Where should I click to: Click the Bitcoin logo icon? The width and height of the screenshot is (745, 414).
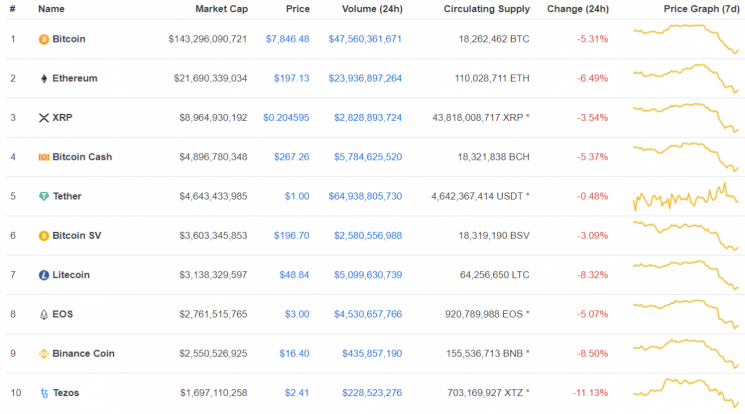[x=44, y=39]
